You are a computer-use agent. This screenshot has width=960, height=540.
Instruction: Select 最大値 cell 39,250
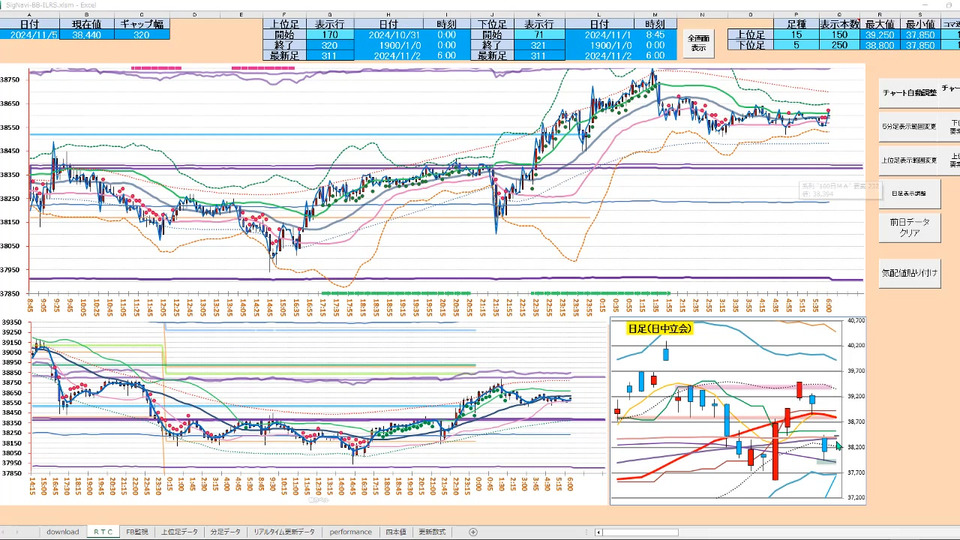880,35
